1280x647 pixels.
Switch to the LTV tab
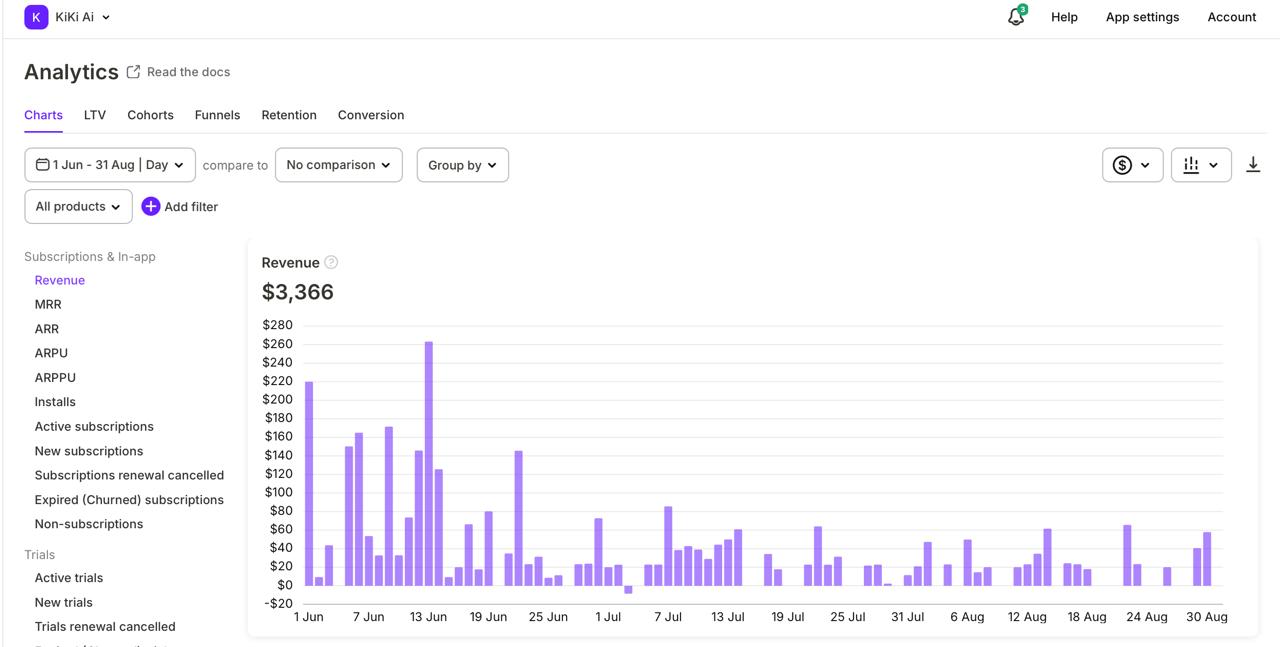point(95,115)
